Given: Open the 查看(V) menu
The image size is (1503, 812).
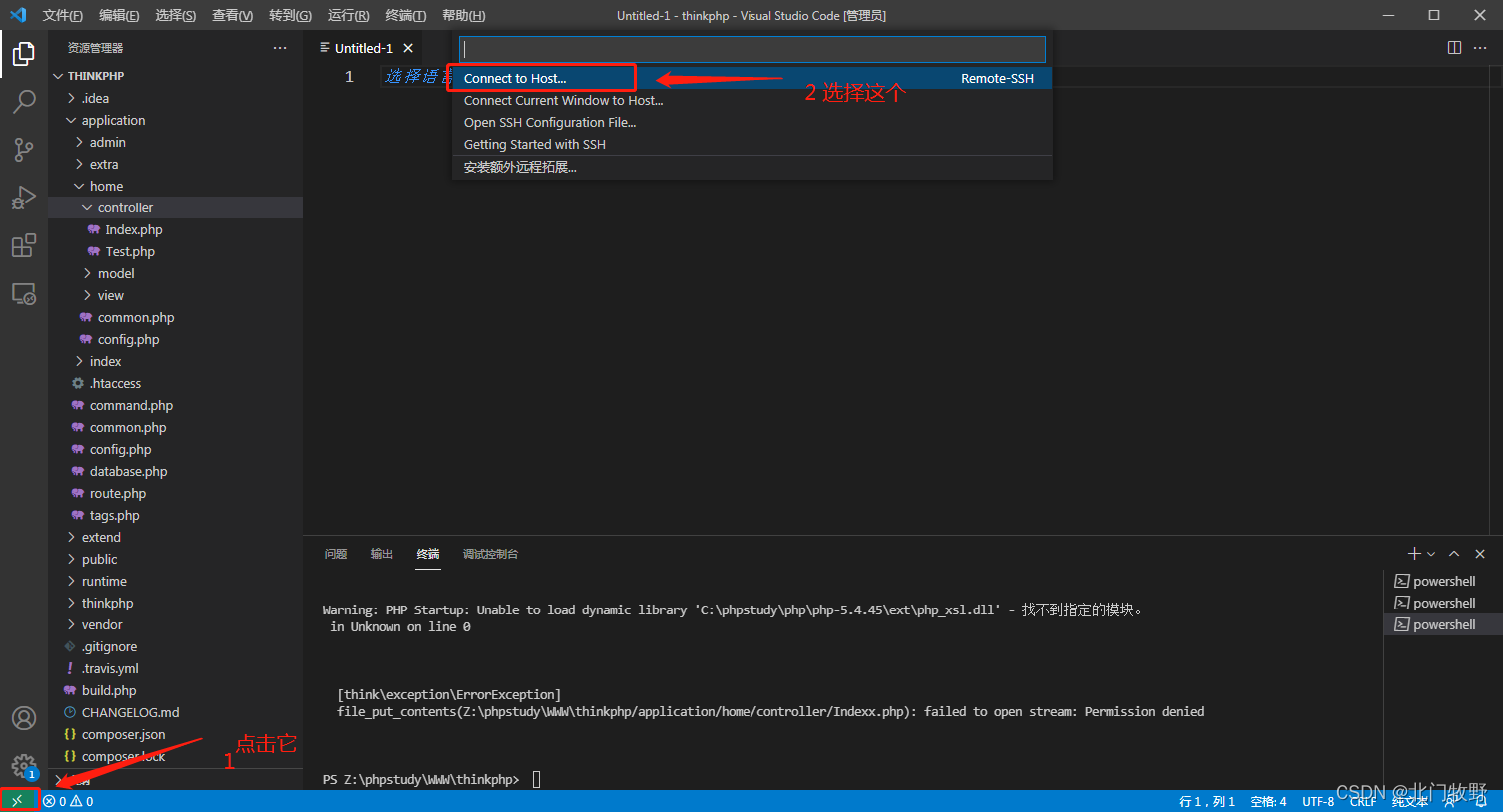Looking at the screenshot, I should 233,15.
